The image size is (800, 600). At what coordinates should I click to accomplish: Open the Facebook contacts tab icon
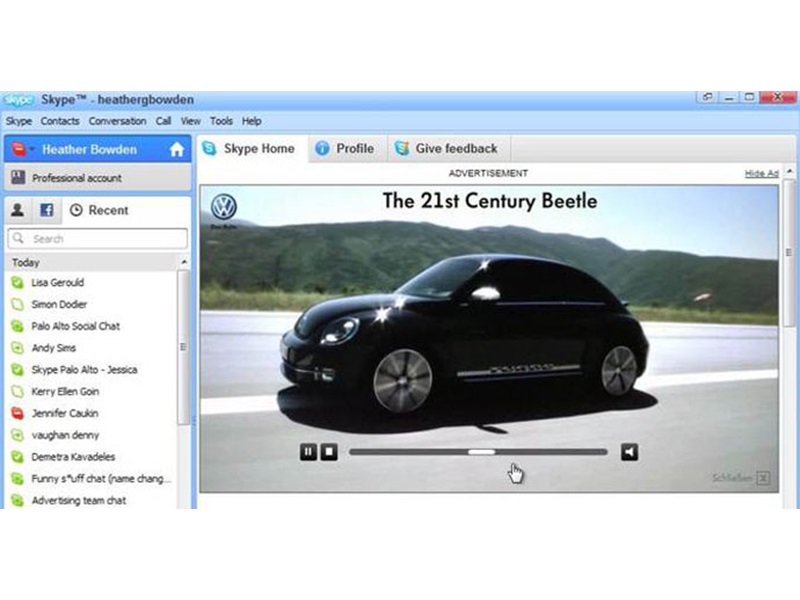pos(47,210)
